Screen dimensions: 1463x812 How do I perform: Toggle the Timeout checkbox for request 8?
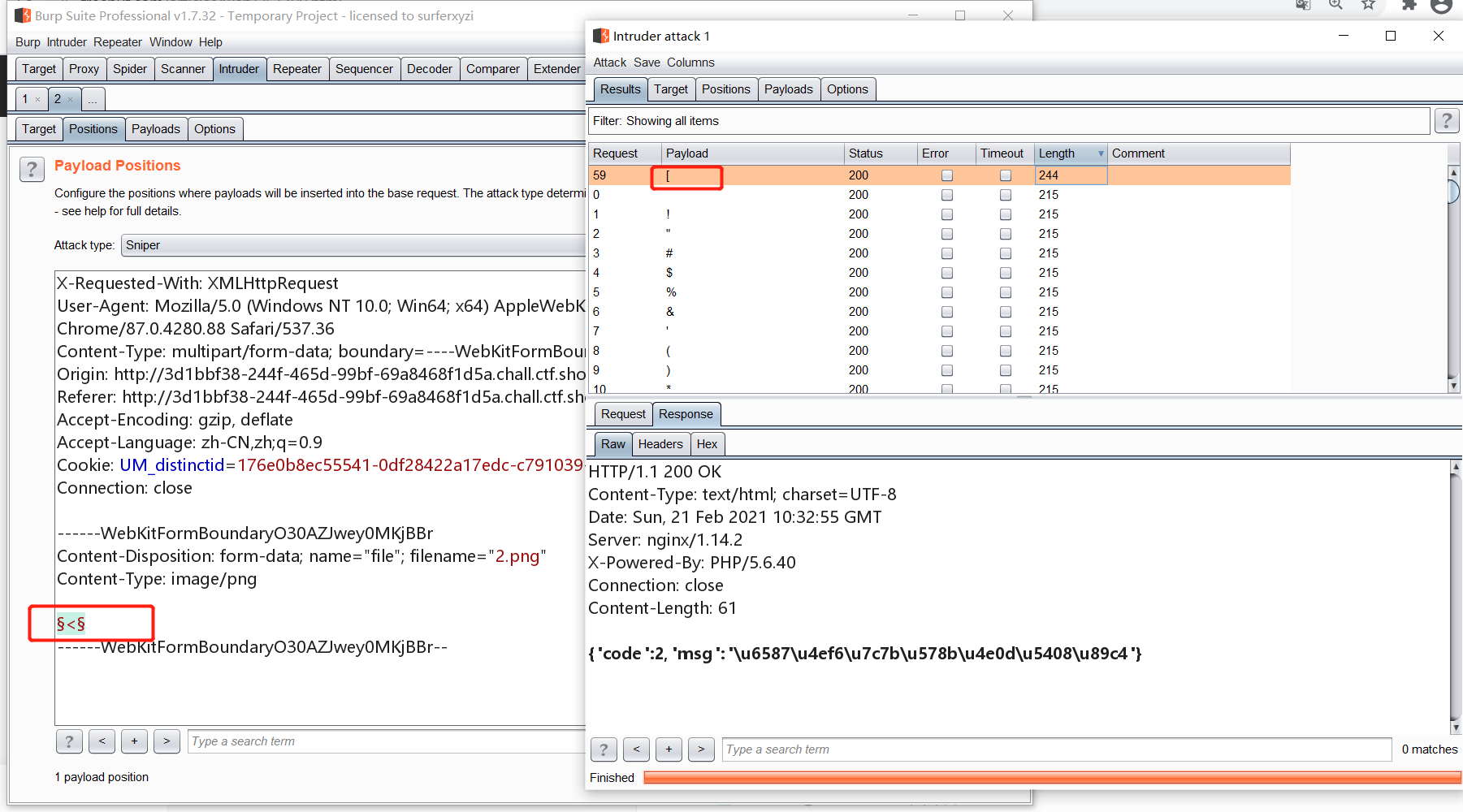(1006, 351)
